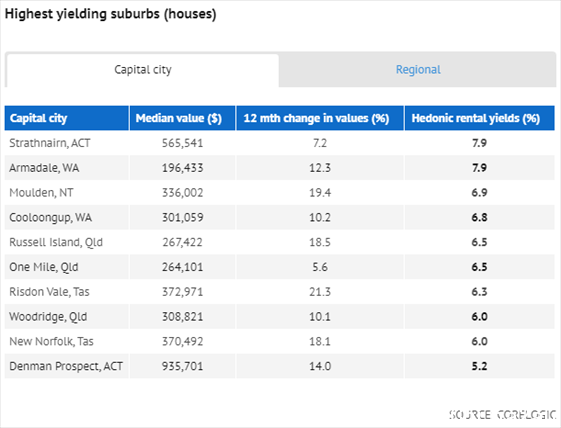This screenshot has width=561, height=428.
Task: Click the Hedonic rental yields (%) header
Action: [479, 118]
